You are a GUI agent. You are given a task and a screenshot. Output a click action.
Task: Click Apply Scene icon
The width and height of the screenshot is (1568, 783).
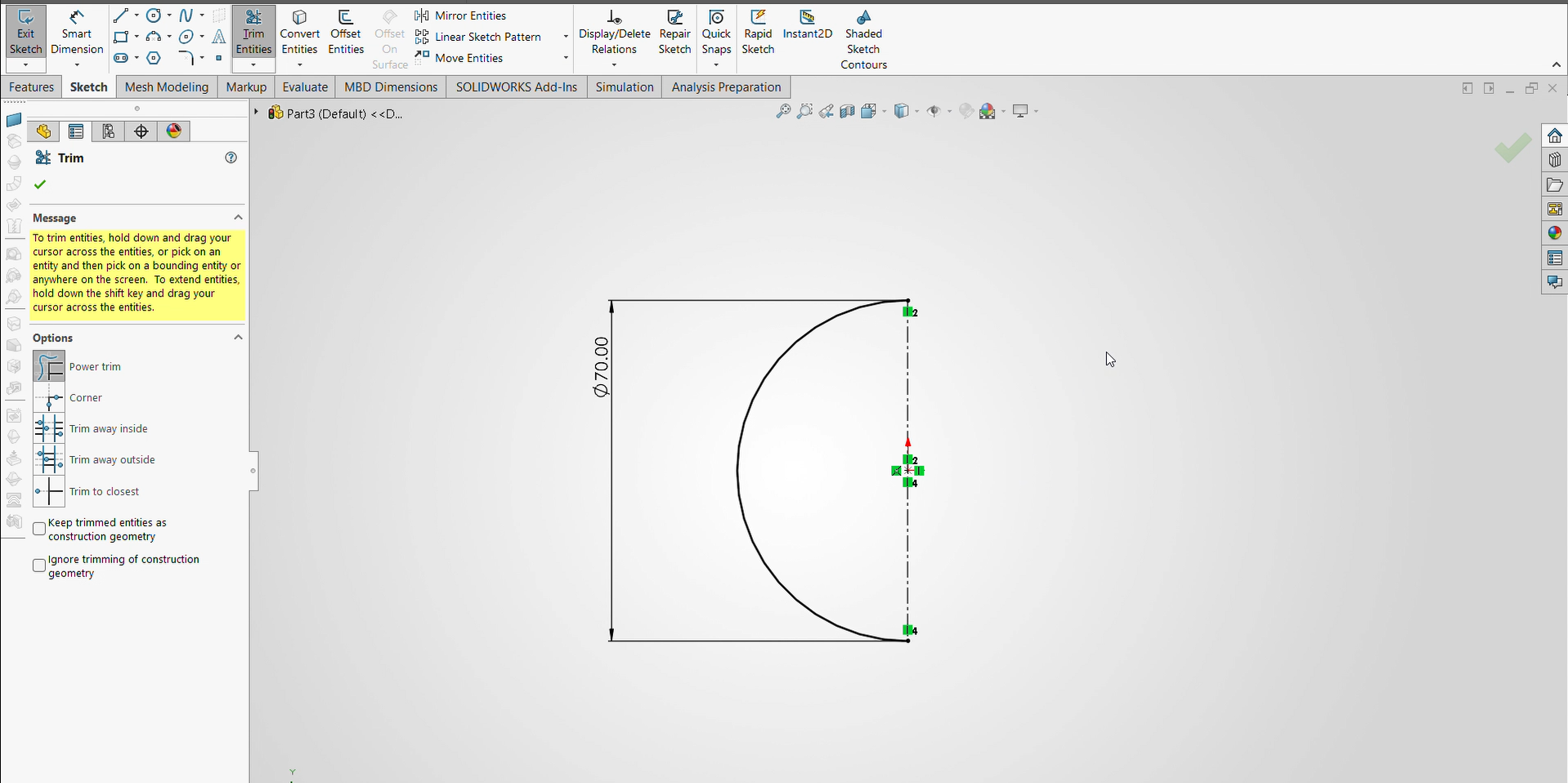pos(988,111)
